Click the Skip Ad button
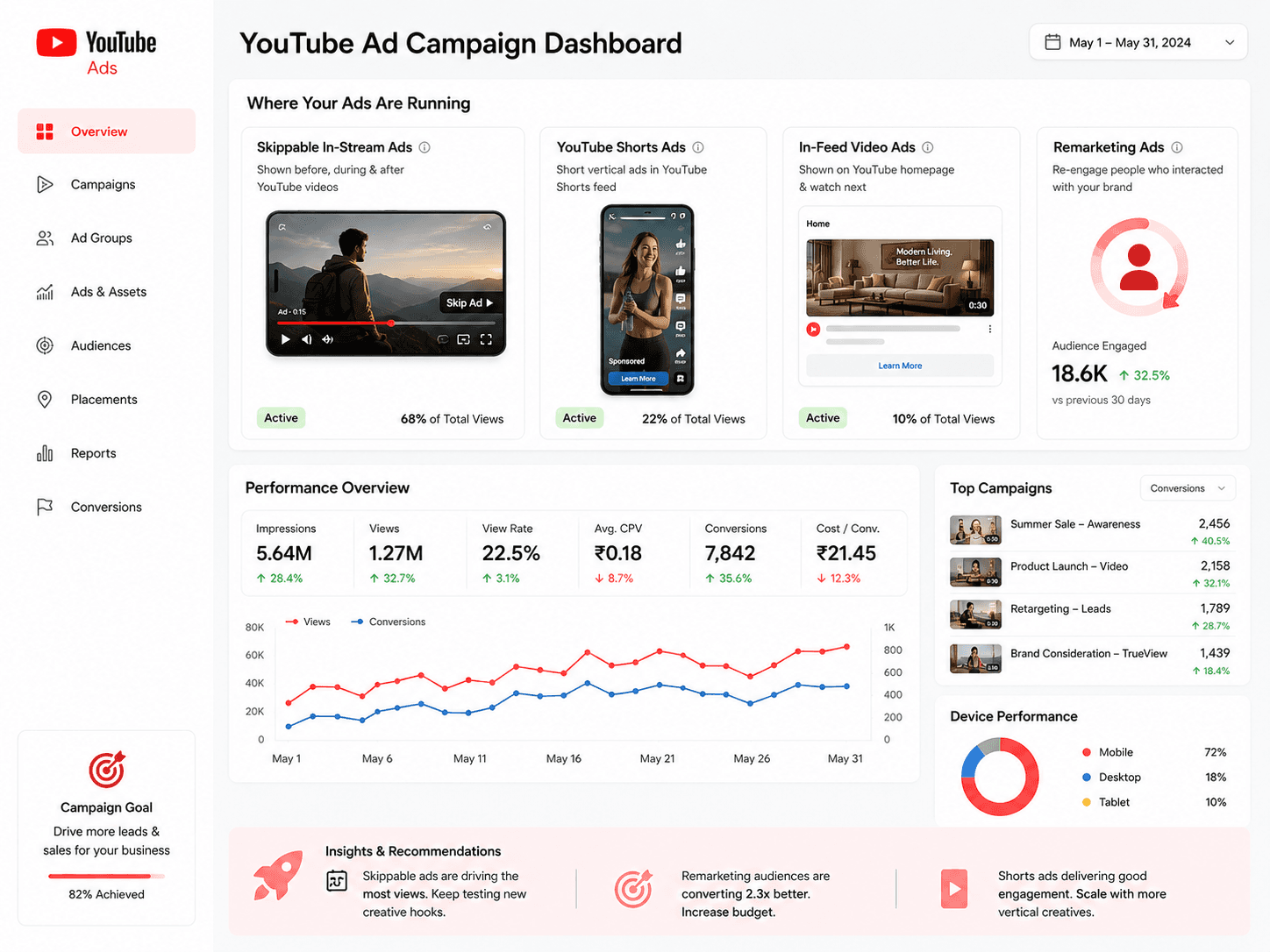Screen dimensions: 1270x952 tap(470, 302)
